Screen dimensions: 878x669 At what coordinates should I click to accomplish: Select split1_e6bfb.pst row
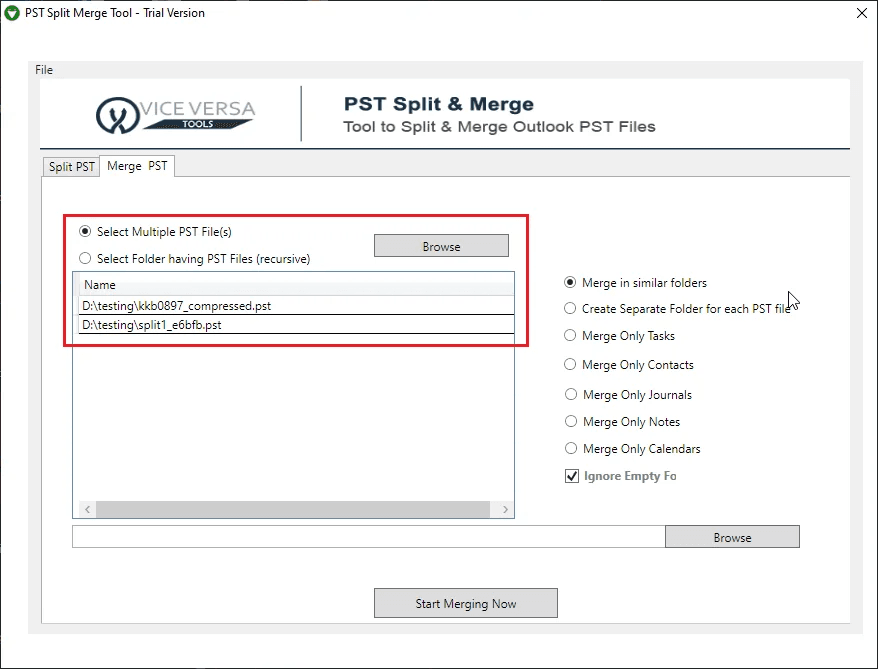pos(296,325)
